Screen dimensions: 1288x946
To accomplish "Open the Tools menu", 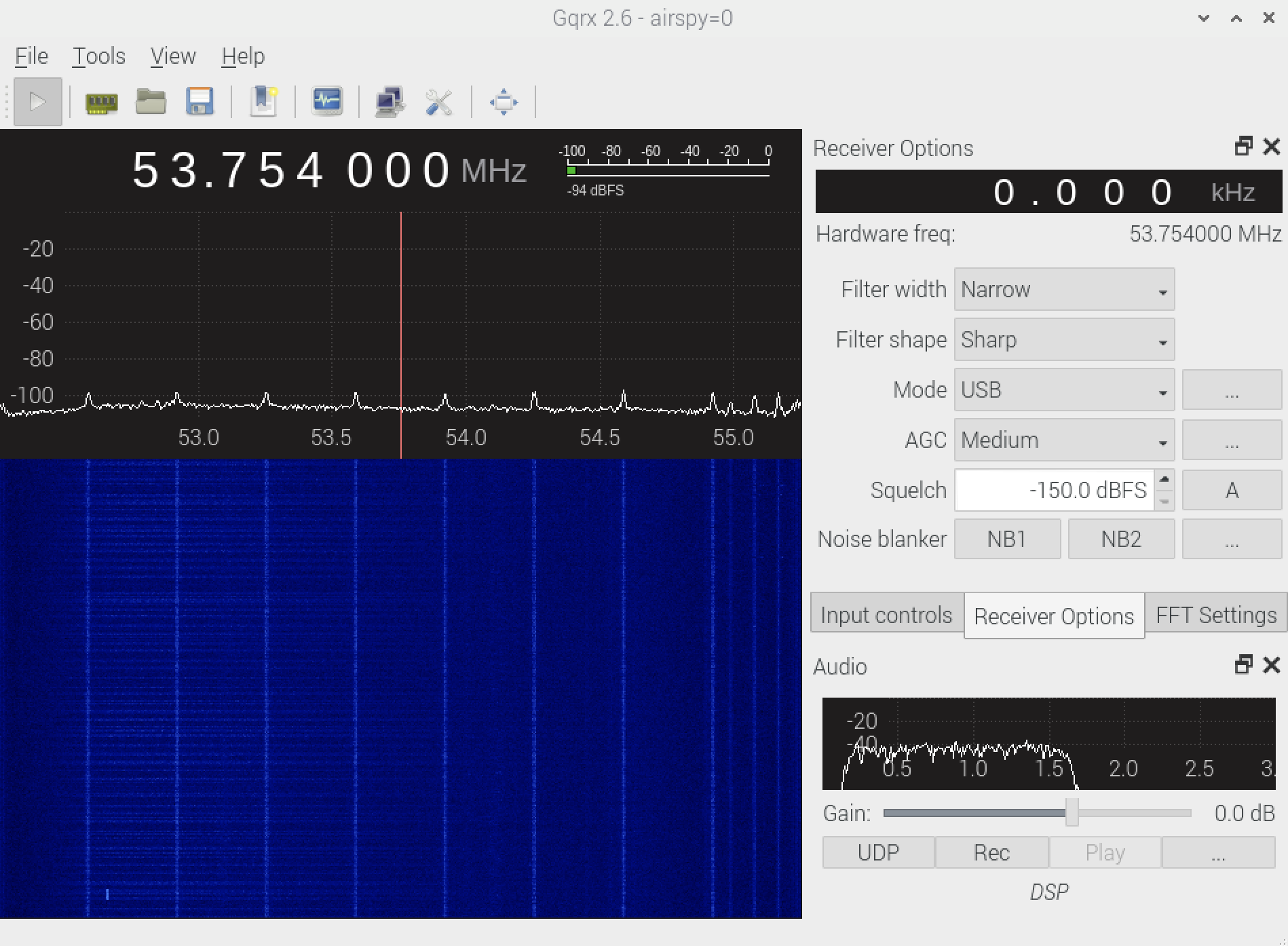I will (99, 56).
